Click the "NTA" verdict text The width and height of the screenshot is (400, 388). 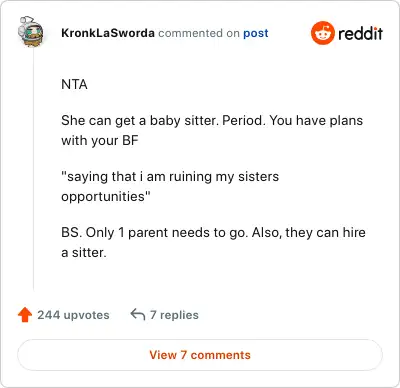[x=74, y=84]
